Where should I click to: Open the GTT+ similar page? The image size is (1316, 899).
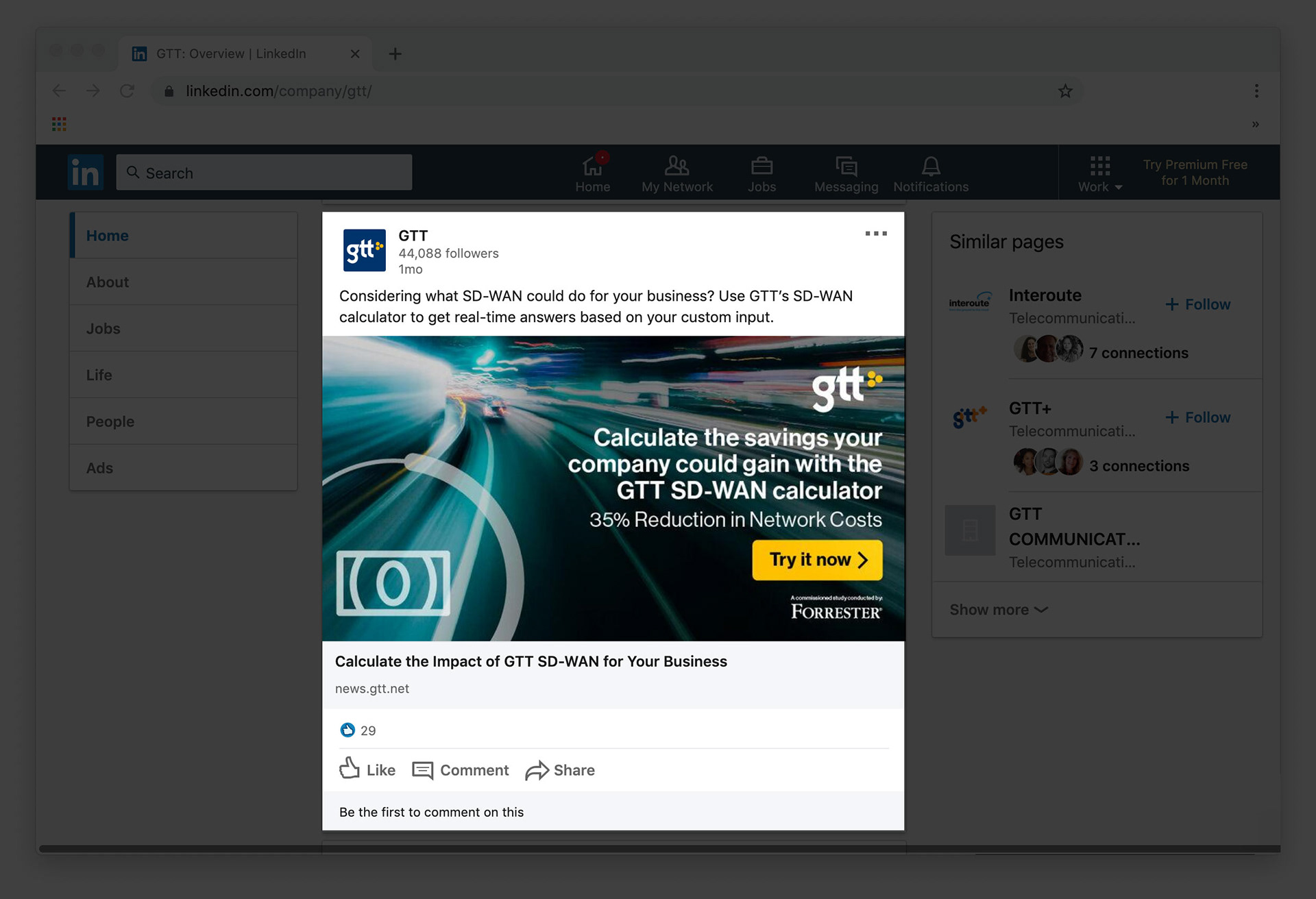pos(1029,408)
